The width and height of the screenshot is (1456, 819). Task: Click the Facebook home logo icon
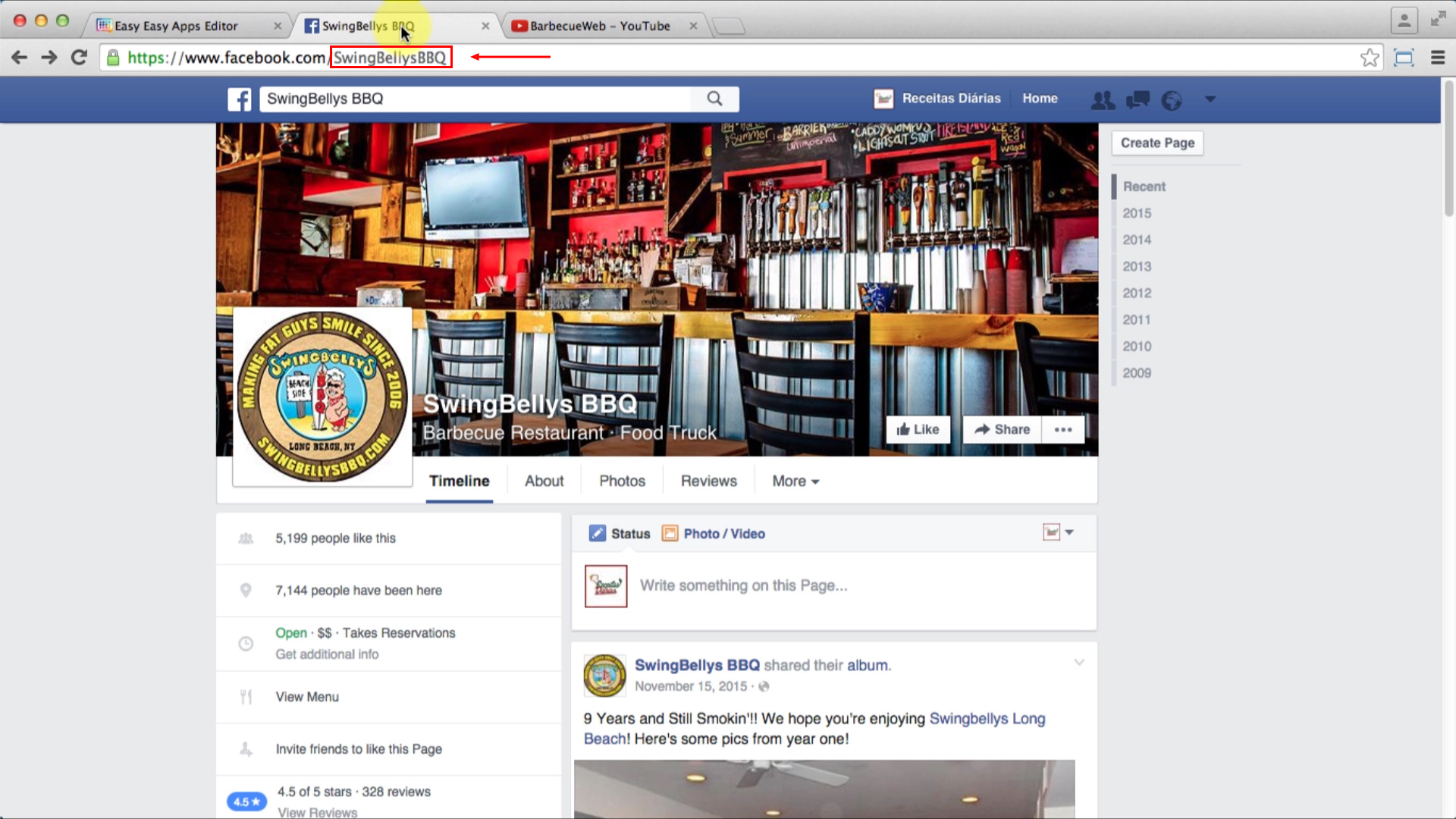tap(240, 99)
